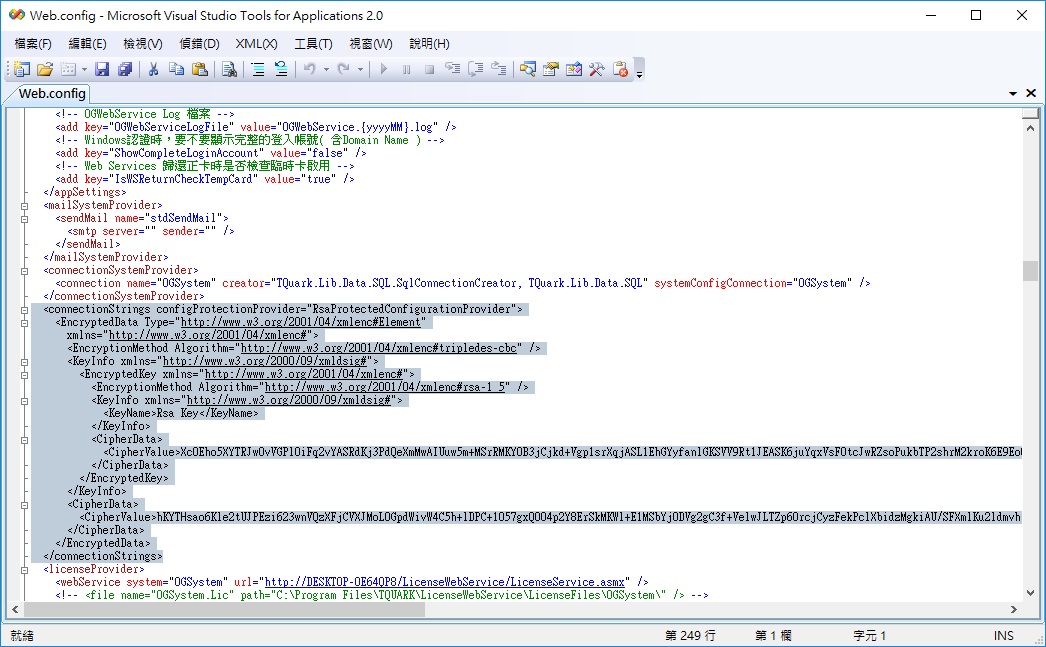Click the xmlenc#tripledes-cbc URL link
Viewport: 1046px width, 647px height.
(379, 348)
